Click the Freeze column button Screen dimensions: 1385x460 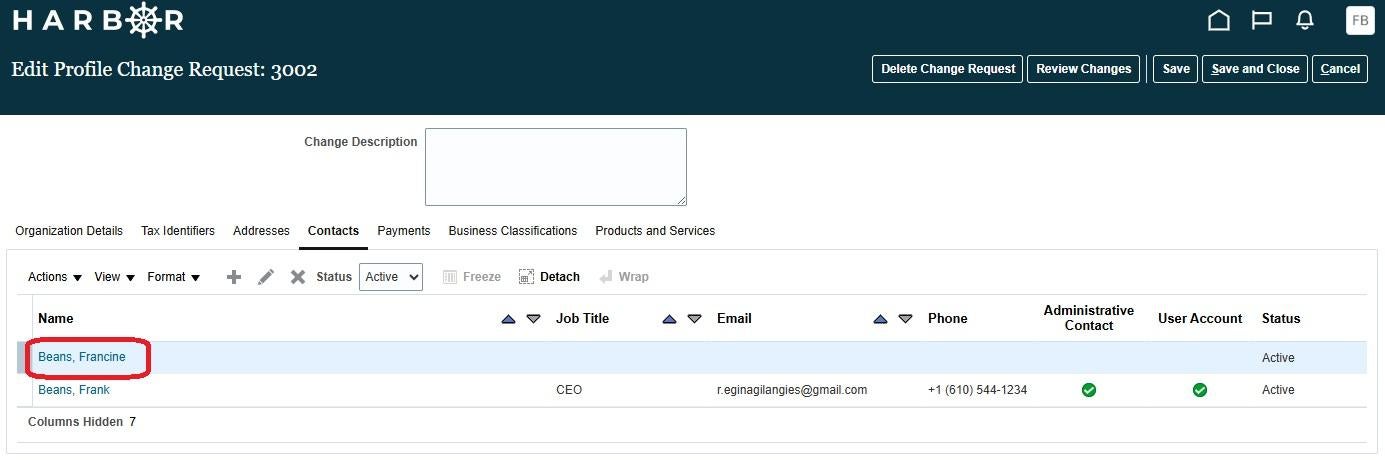tap(471, 277)
